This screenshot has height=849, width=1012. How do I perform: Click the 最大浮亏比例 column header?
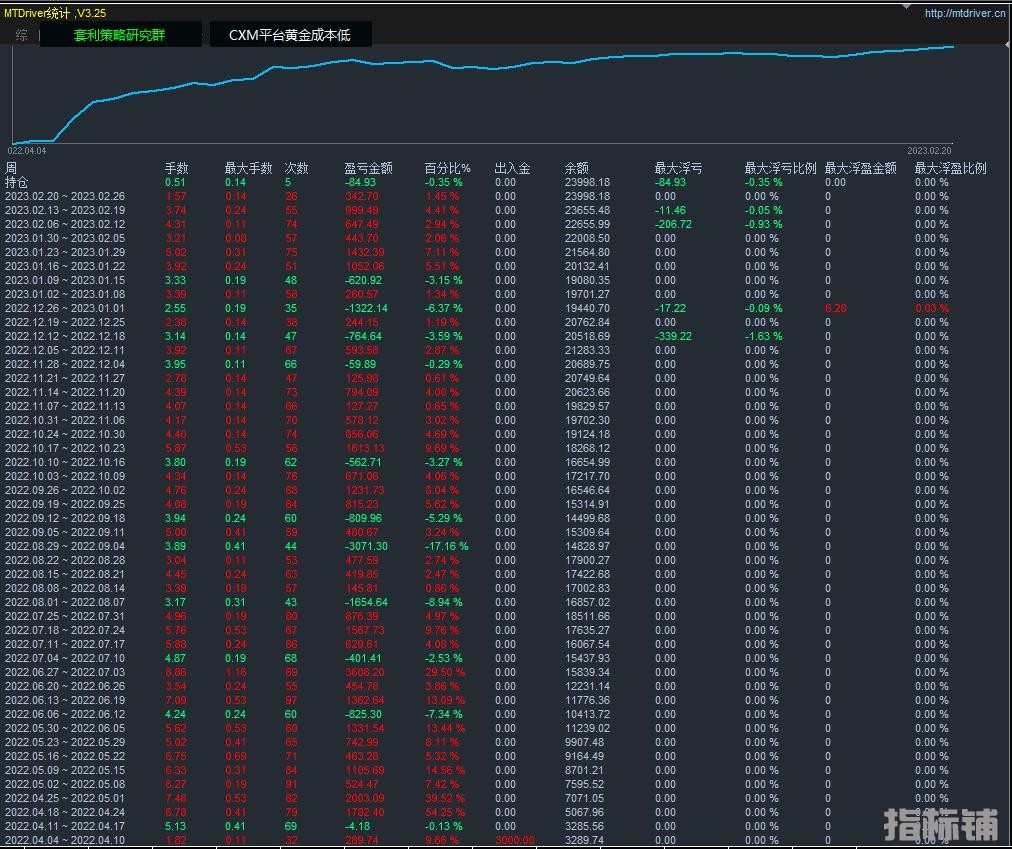coord(780,168)
